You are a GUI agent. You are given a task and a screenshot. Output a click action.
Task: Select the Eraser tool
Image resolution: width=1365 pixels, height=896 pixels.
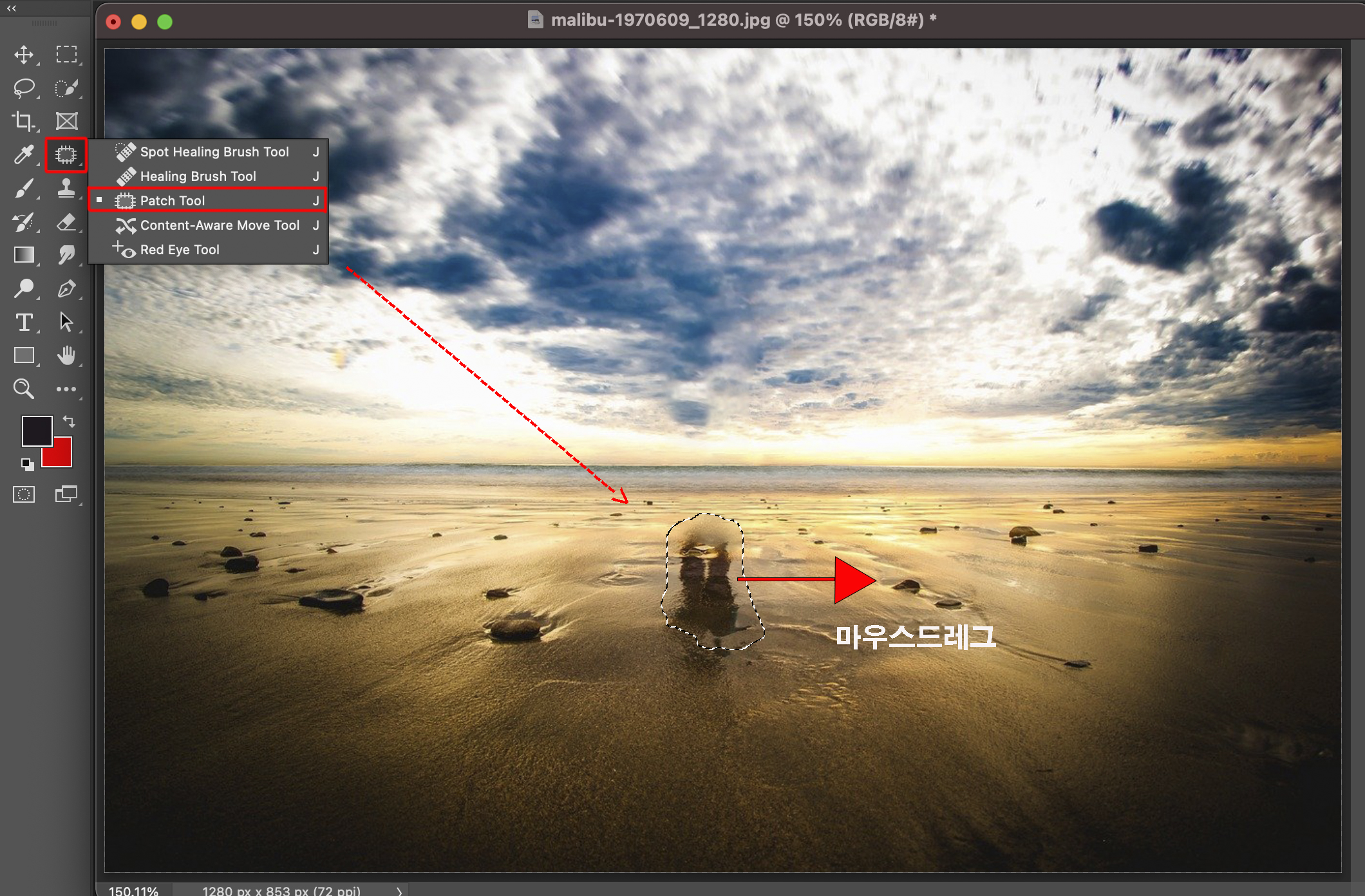point(66,222)
